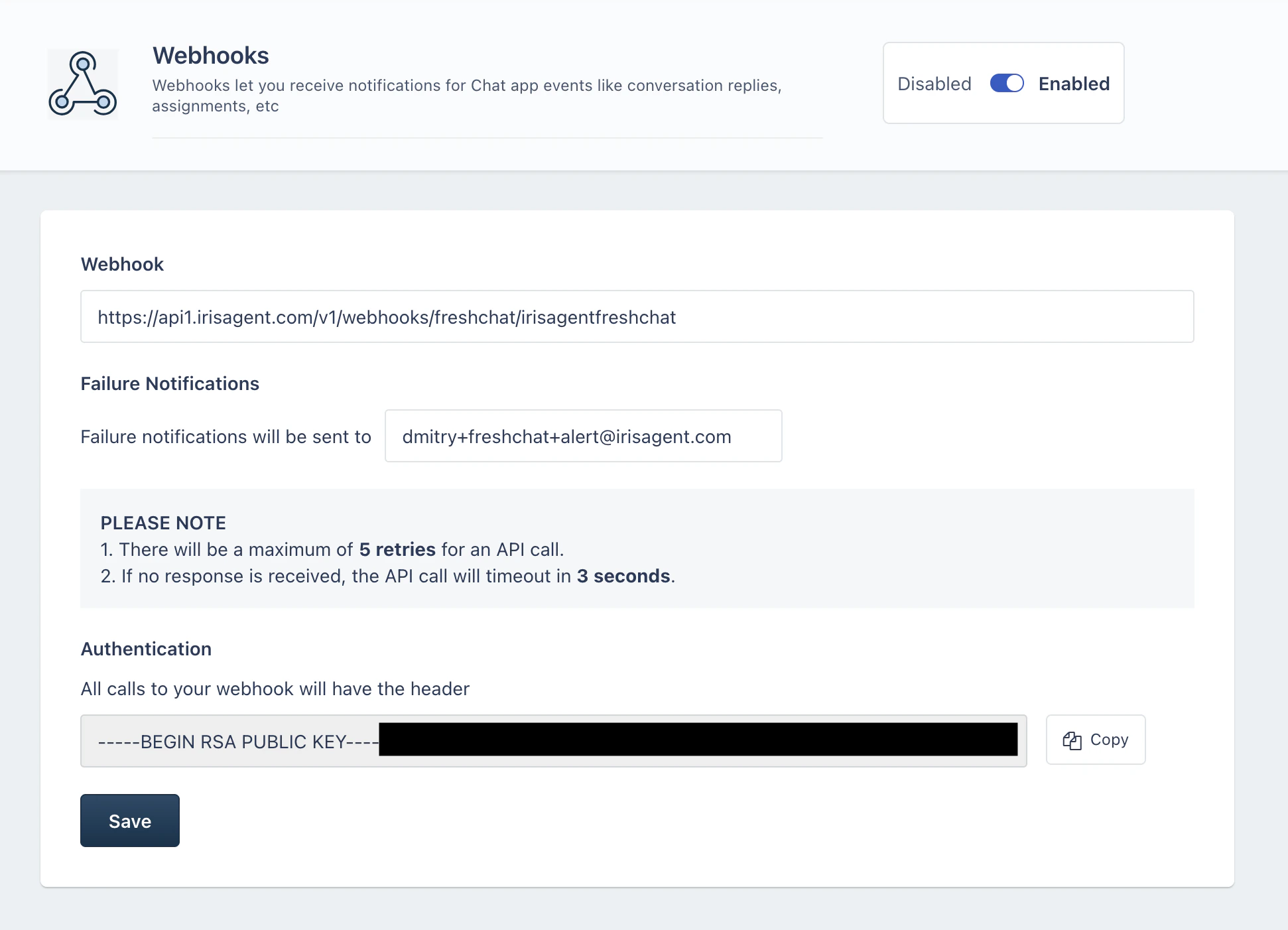Click the Enabled label on the webhook switch
Image resolution: width=1288 pixels, height=930 pixels.
point(1074,84)
